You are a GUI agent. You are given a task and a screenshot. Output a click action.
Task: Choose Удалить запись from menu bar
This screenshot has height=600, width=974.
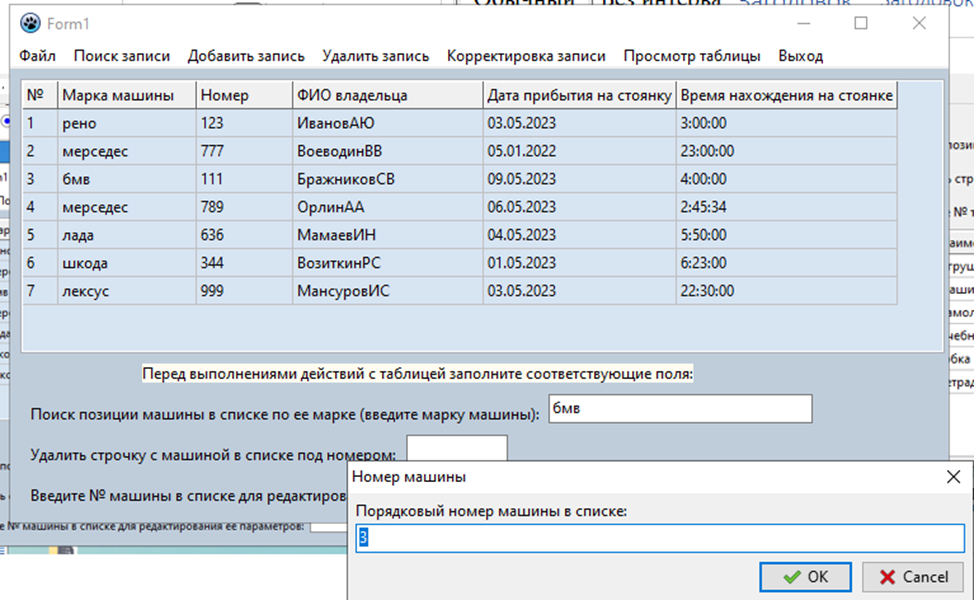click(x=375, y=56)
